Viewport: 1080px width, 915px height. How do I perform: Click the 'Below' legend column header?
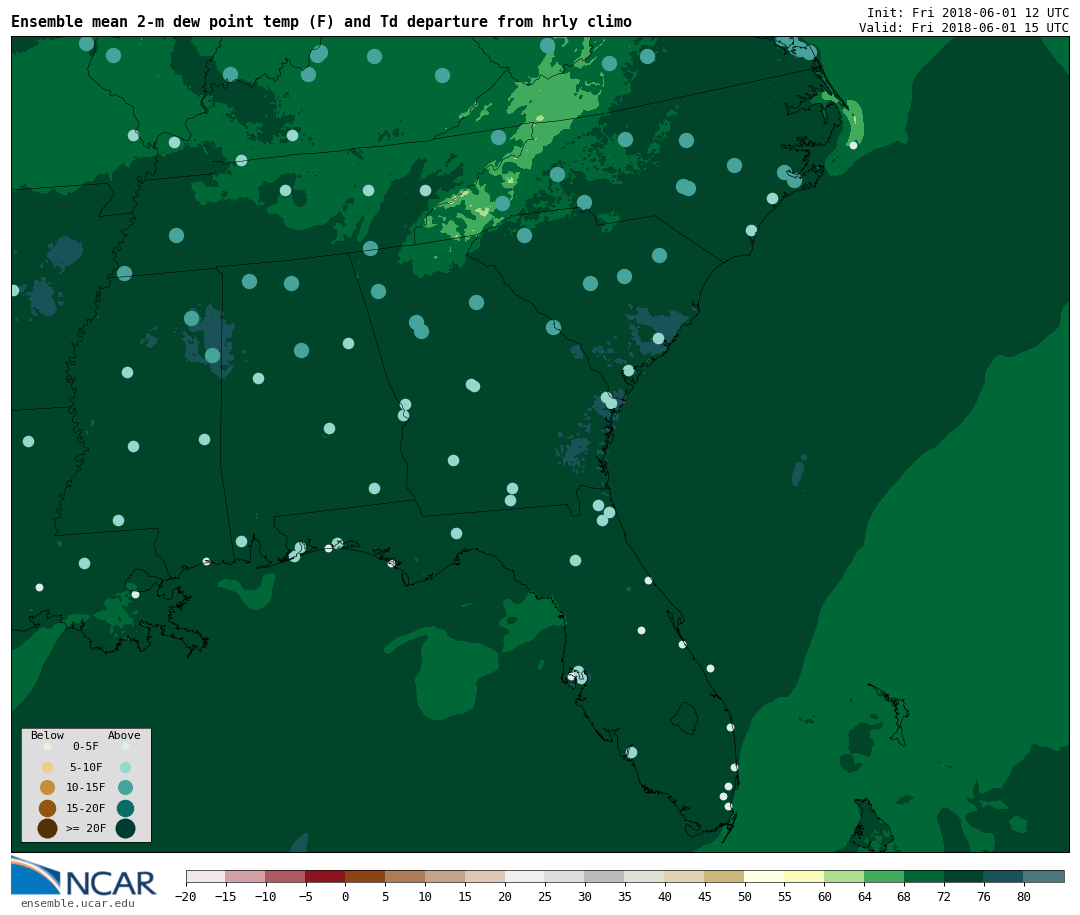pyautogui.click(x=47, y=736)
